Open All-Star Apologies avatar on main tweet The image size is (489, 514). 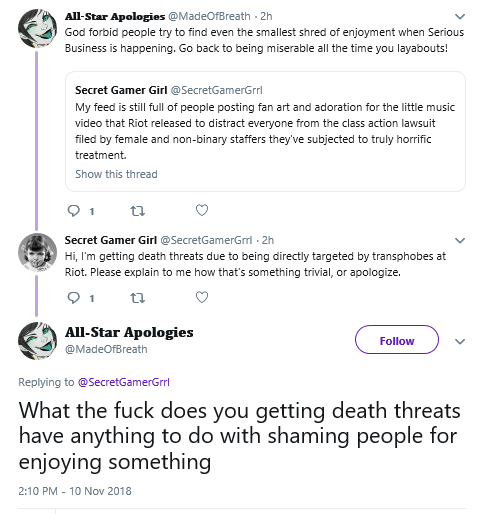coord(37,341)
